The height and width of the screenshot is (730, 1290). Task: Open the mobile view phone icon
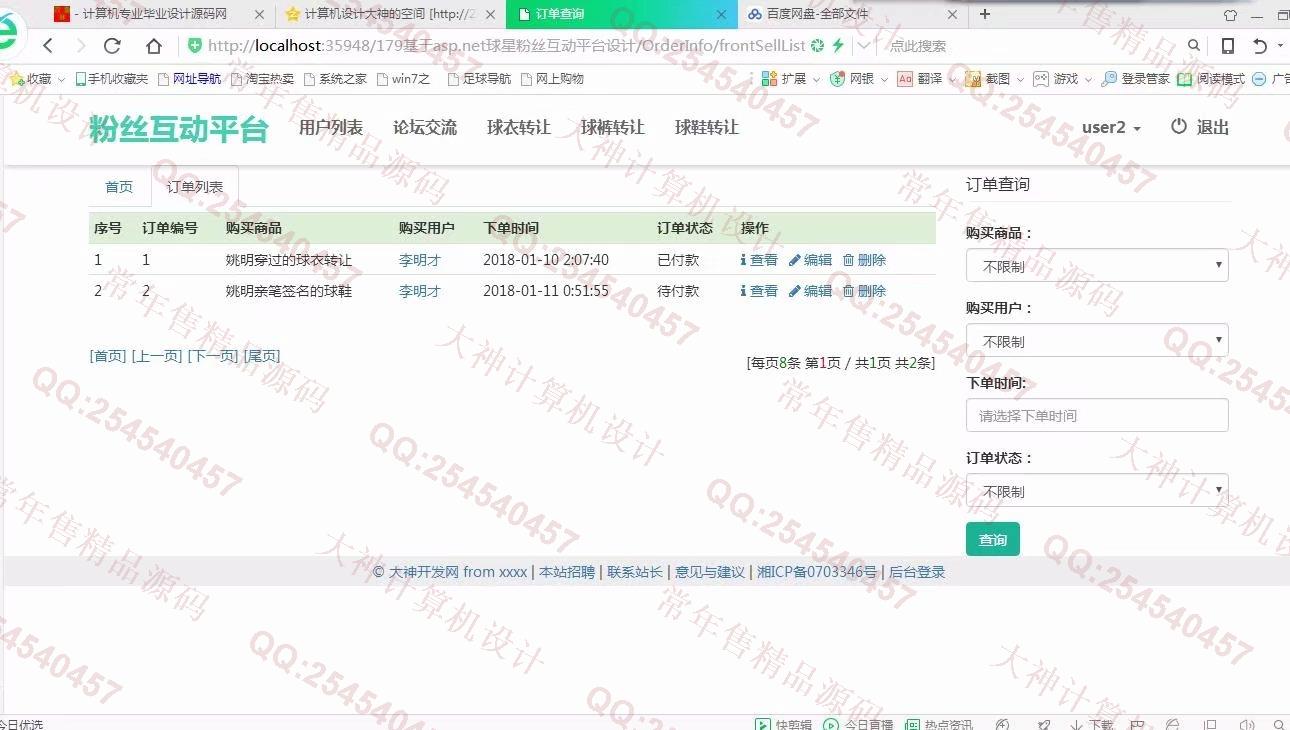1228,46
